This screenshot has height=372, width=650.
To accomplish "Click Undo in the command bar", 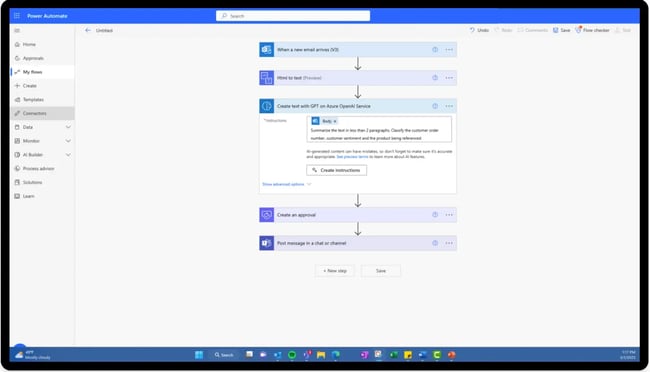I will (x=479, y=30).
